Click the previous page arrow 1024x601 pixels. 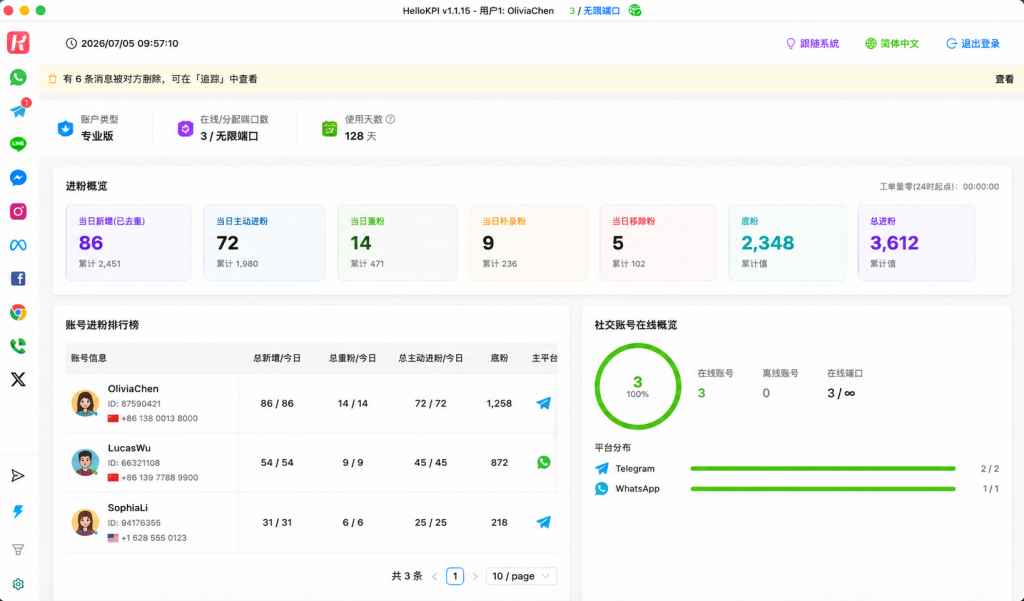(435, 576)
